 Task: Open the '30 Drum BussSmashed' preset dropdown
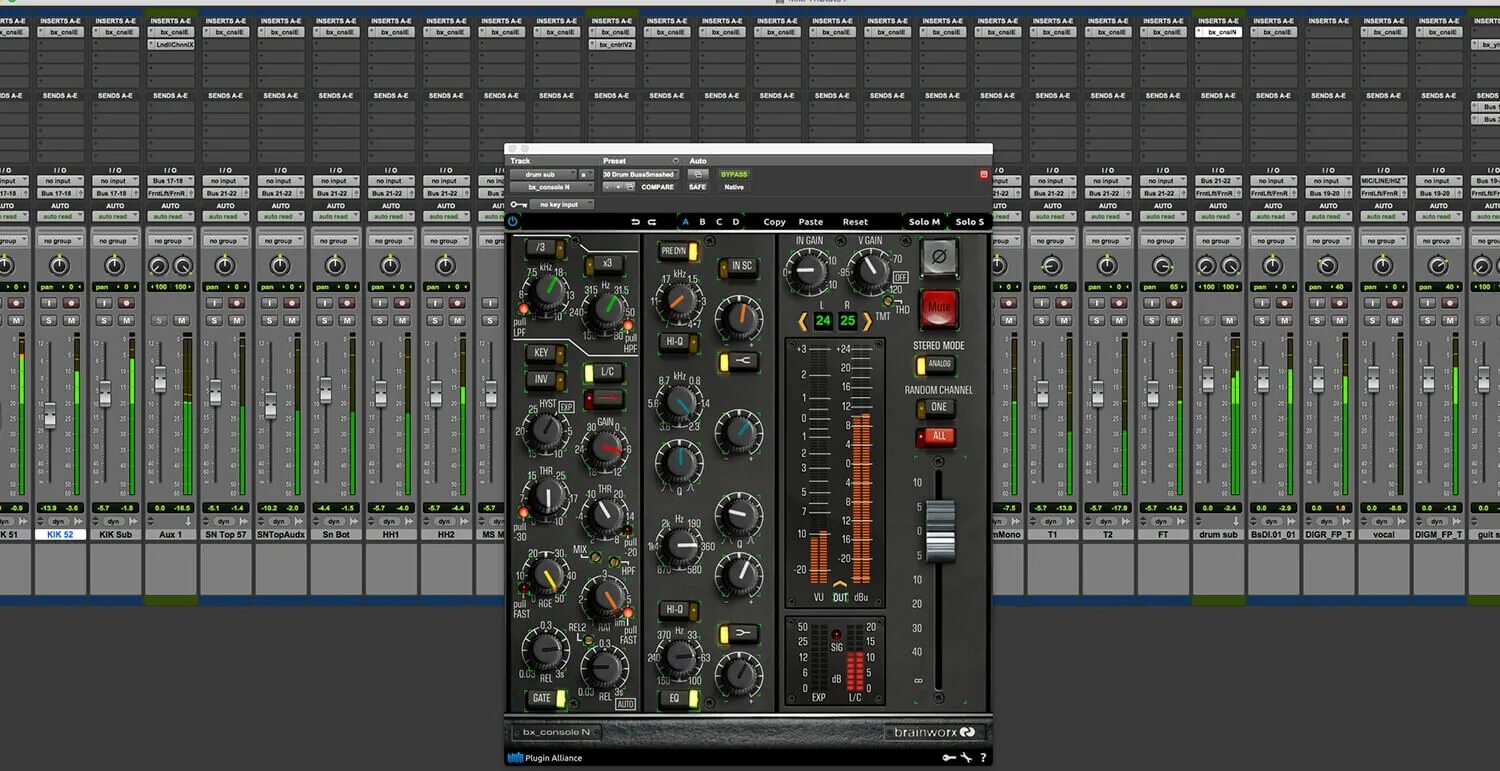click(x=640, y=175)
